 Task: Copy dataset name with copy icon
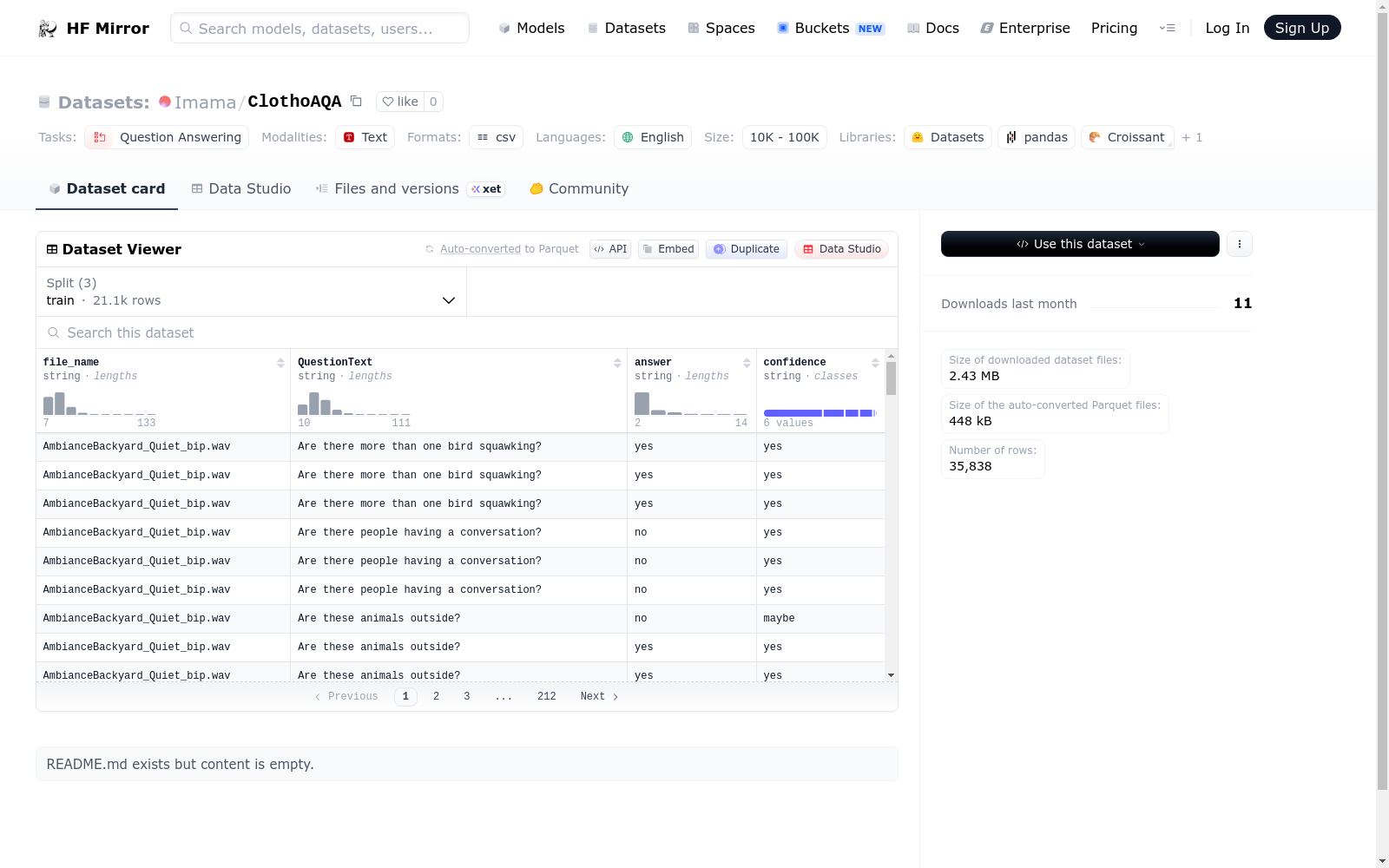pyautogui.click(x=356, y=102)
